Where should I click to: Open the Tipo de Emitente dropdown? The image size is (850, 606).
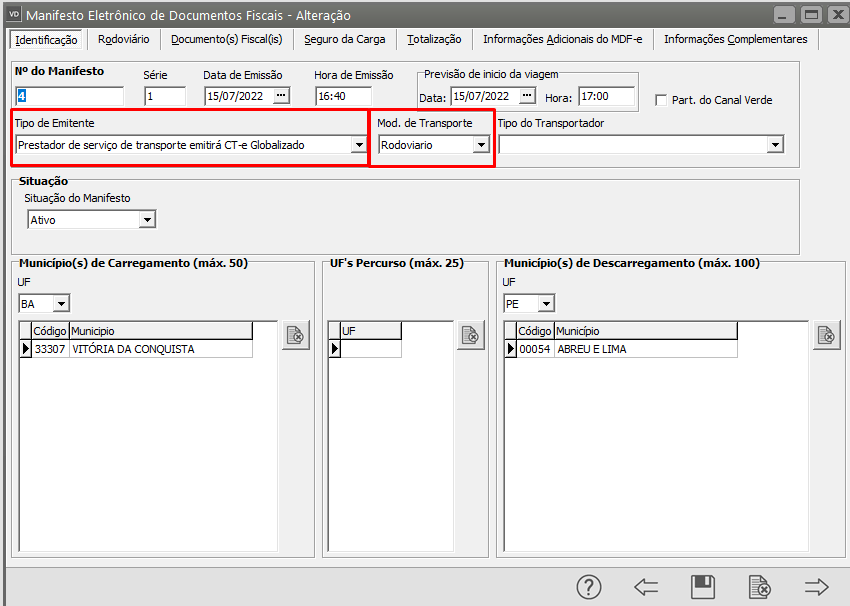tap(358, 145)
